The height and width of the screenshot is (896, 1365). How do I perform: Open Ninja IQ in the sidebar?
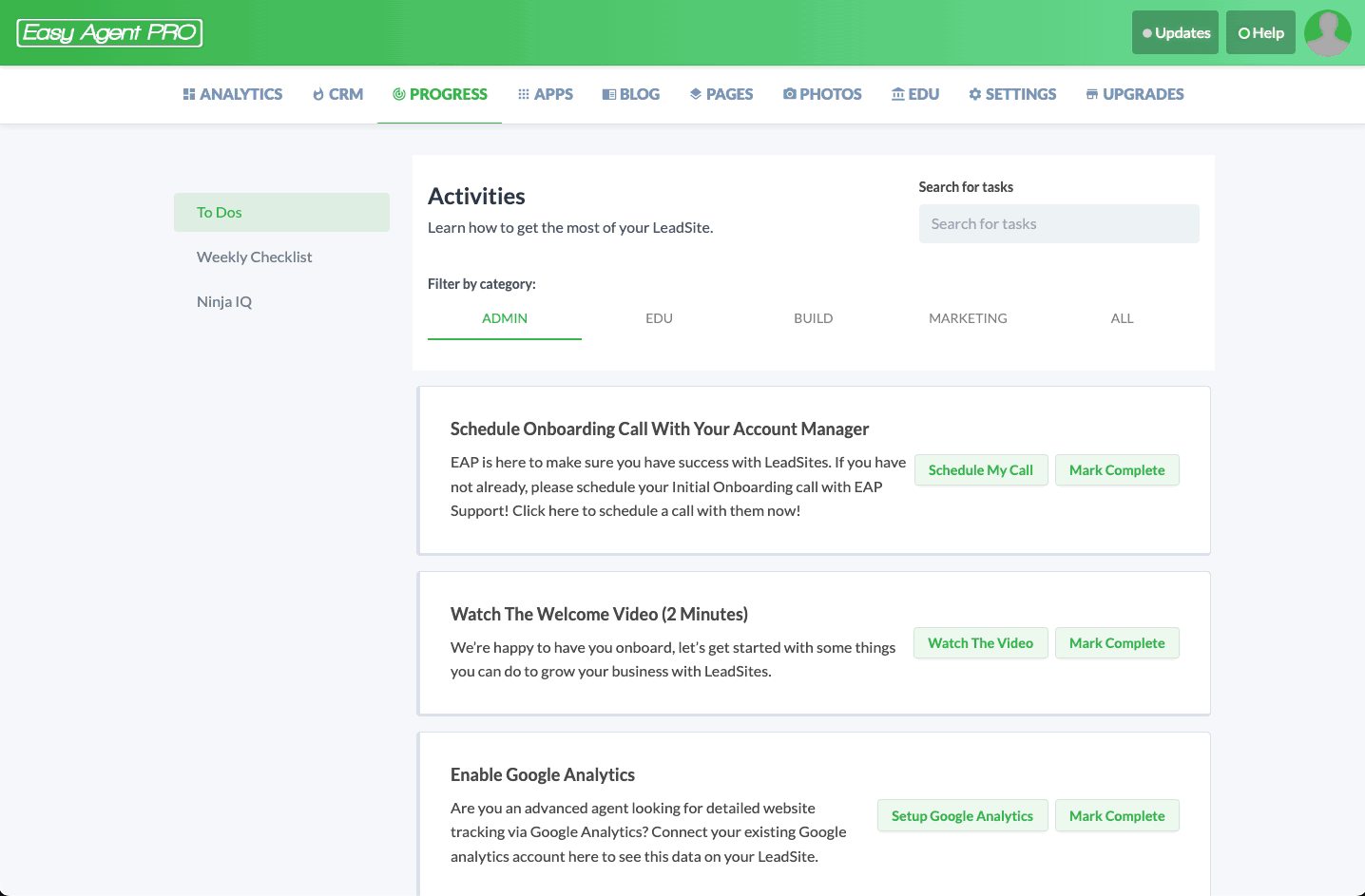[281, 301]
